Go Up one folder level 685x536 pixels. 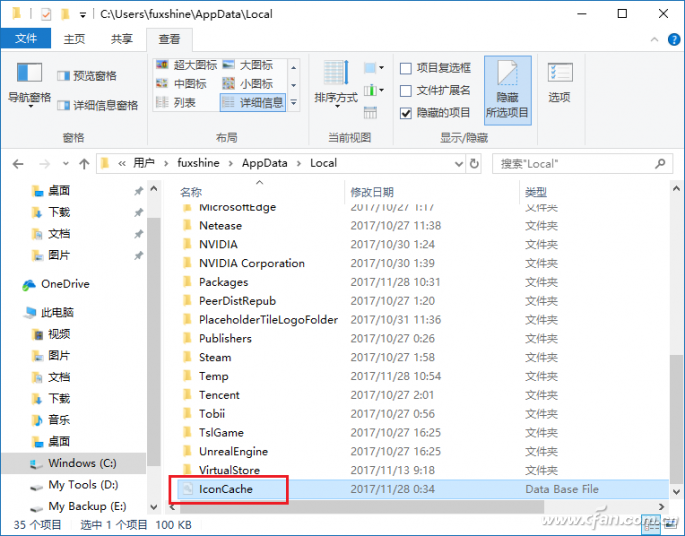(x=84, y=164)
